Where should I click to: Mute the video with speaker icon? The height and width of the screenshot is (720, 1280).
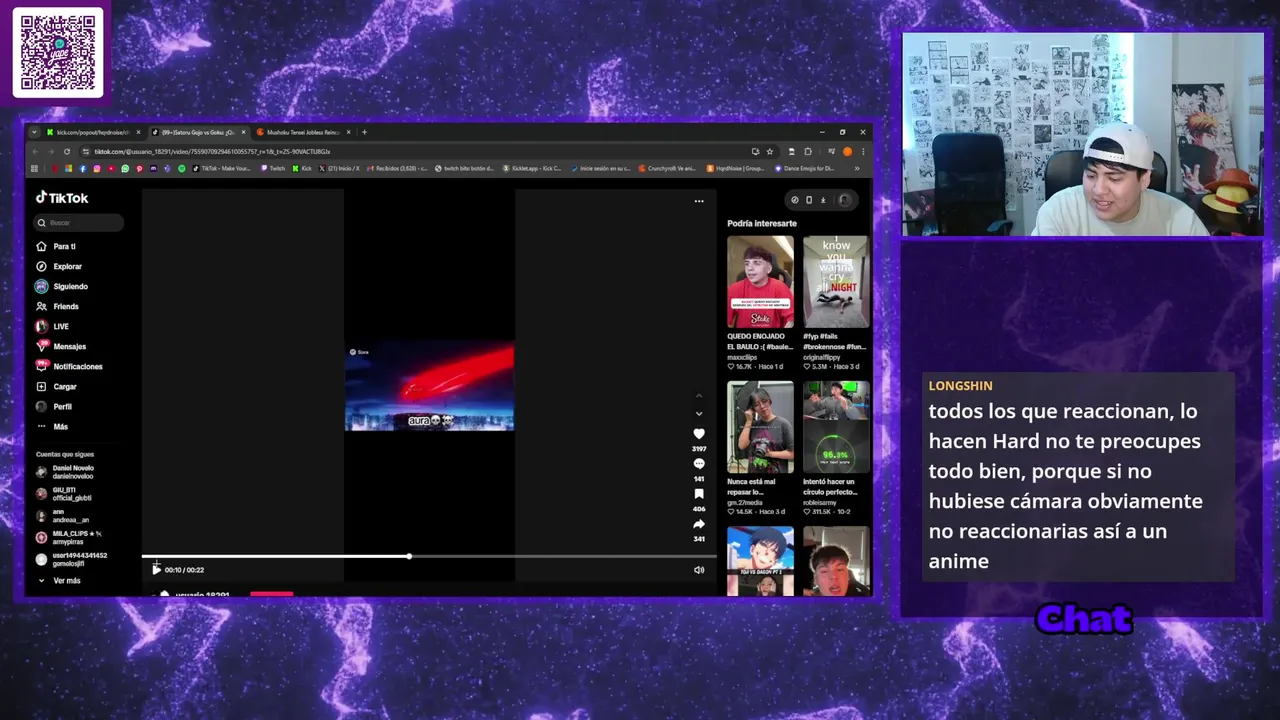(699, 570)
